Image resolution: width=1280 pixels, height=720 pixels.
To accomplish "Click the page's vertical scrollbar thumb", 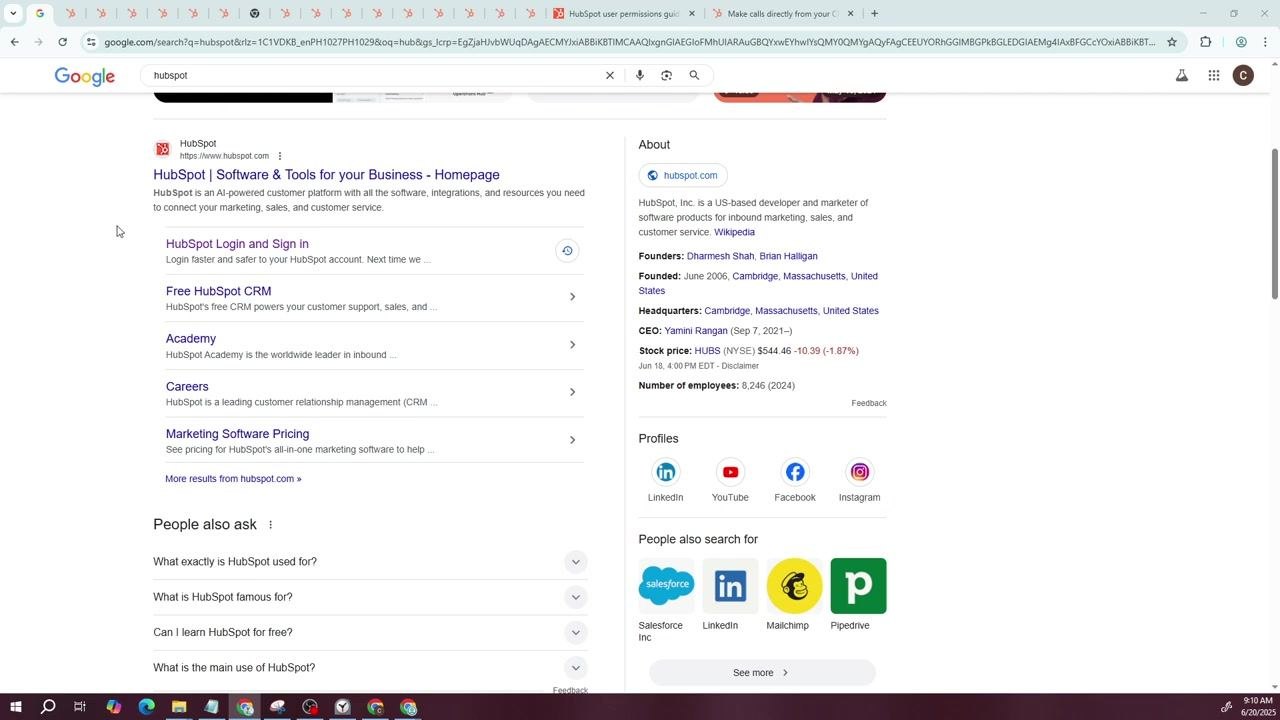I will tap(1275, 223).
